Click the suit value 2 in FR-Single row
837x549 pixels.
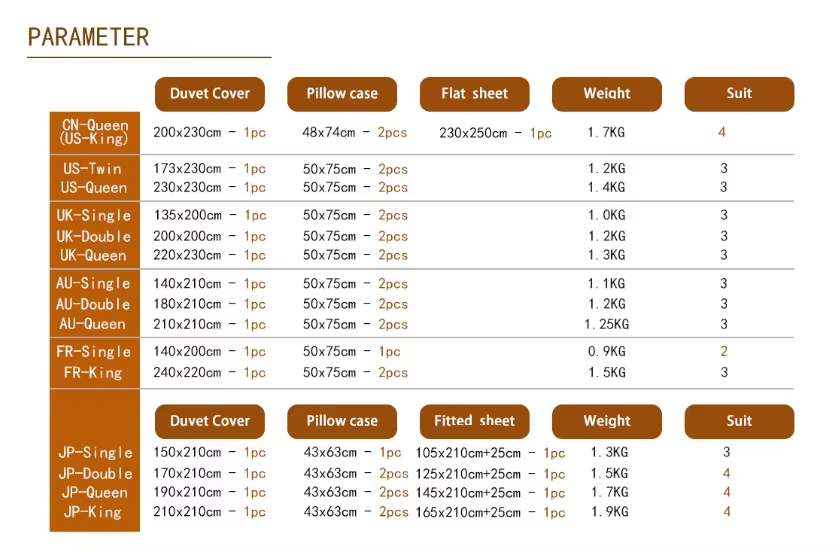click(x=724, y=351)
